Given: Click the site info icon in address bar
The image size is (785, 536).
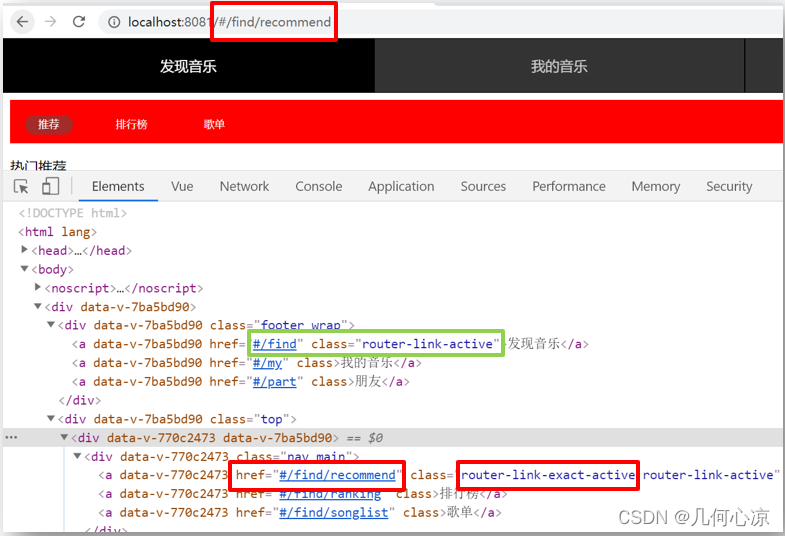Looking at the screenshot, I should (x=114, y=23).
